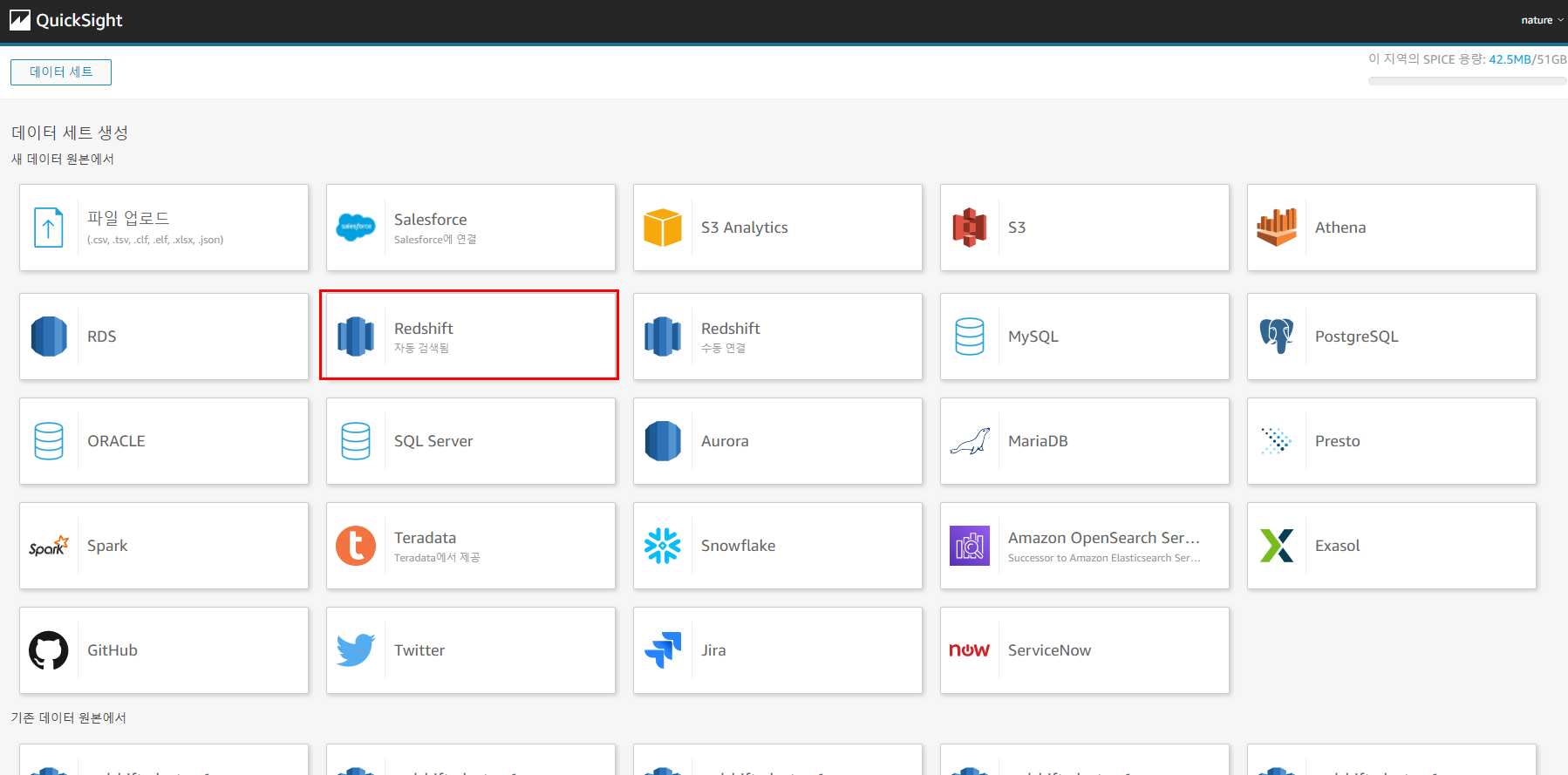
Task: Click the MySQL database icon
Action: tap(970, 337)
